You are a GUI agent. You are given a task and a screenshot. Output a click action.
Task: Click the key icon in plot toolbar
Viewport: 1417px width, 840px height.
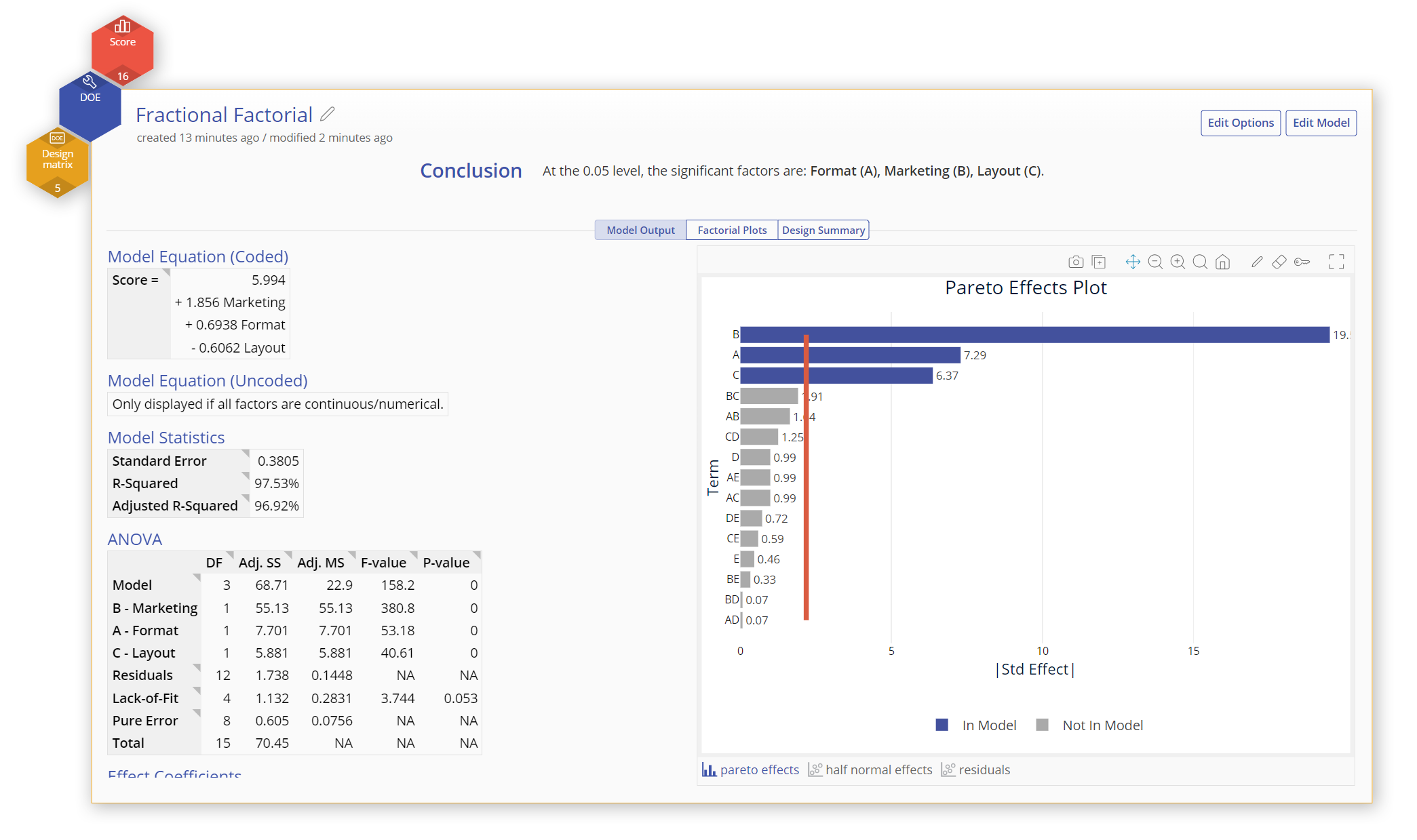[1302, 262]
